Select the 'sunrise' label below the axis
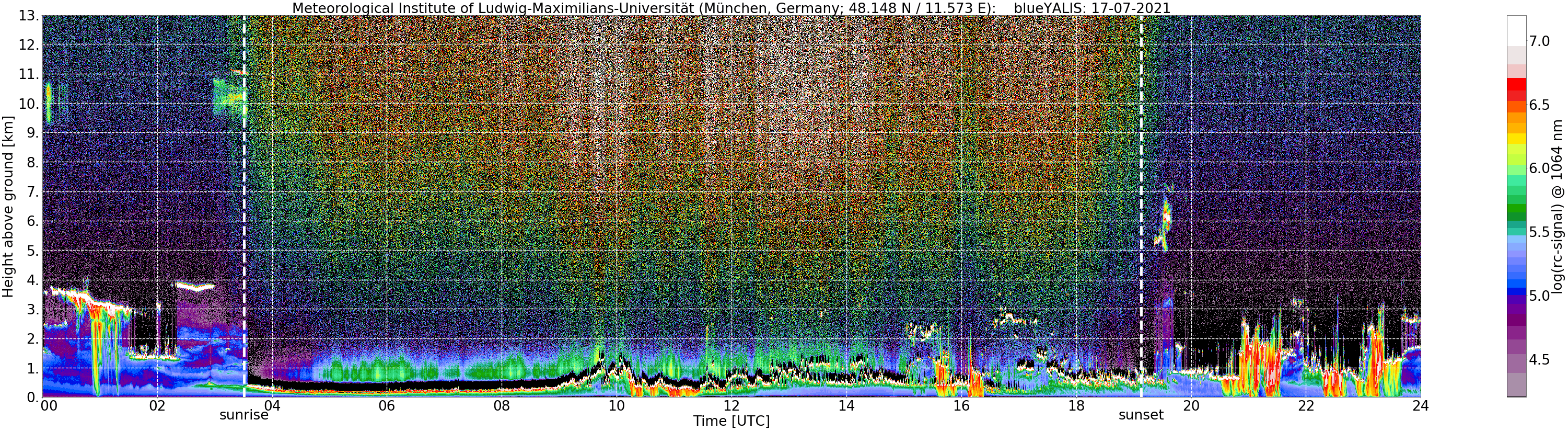This screenshot has width=1568, height=431. tap(244, 415)
